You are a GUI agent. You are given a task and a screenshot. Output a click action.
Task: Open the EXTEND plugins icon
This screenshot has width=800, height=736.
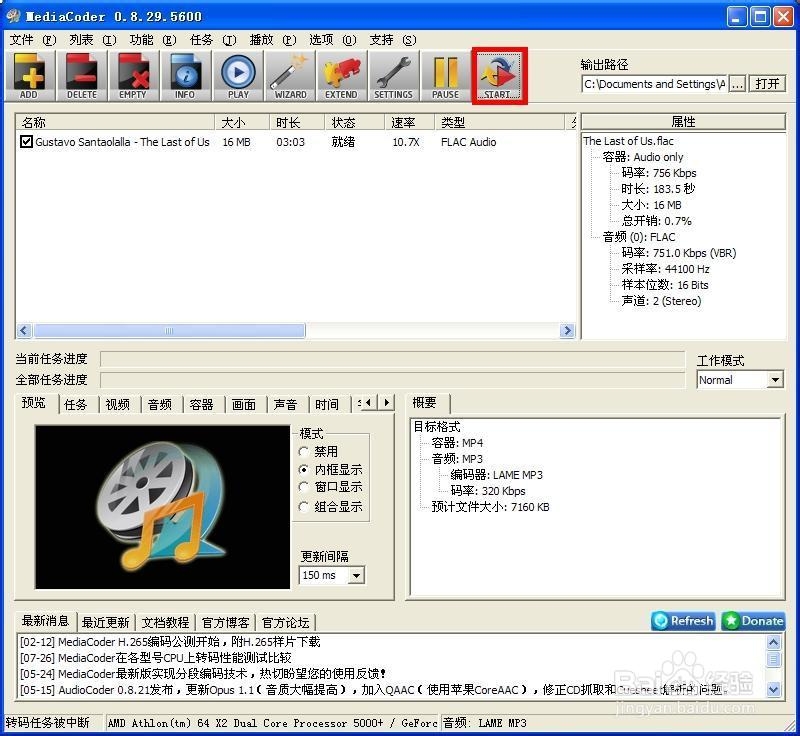pyautogui.click(x=341, y=76)
